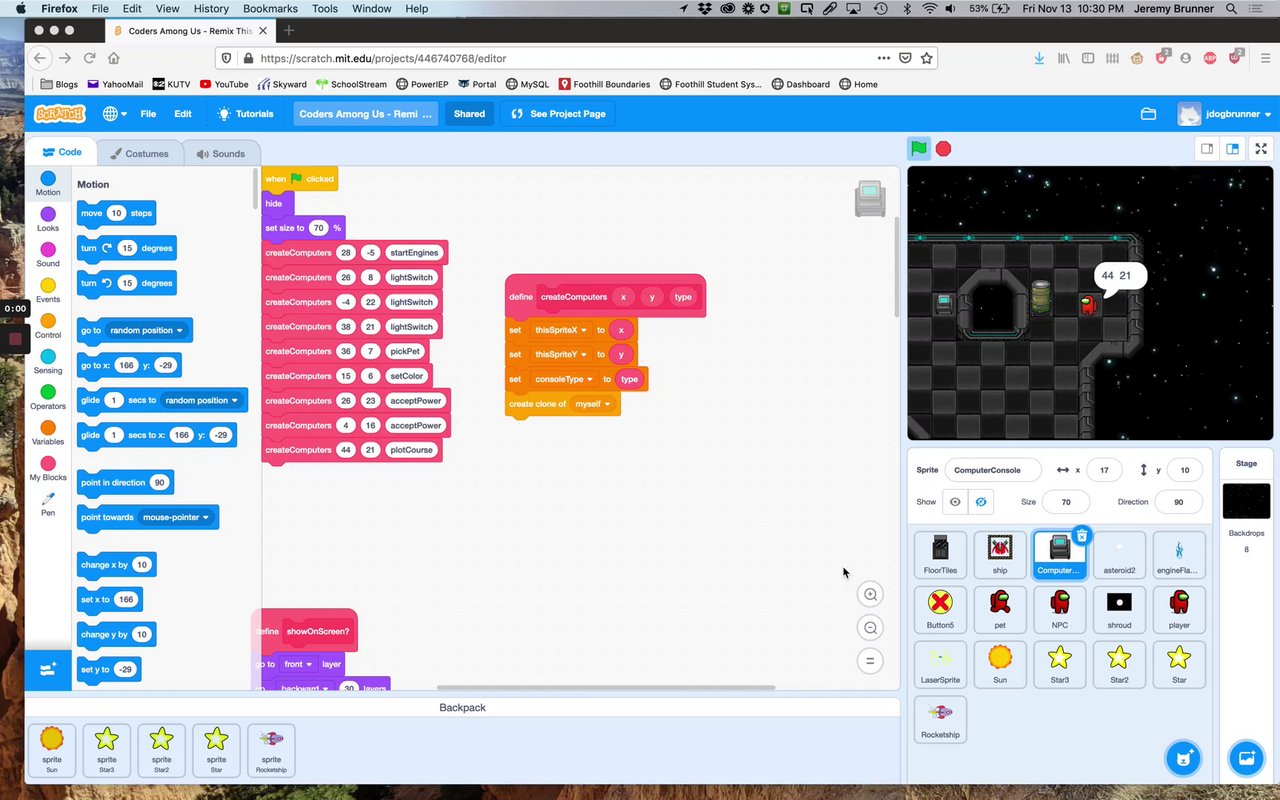Click the workspace horizontal scrollbar
The height and width of the screenshot is (800, 1280).
click(x=606, y=688)
